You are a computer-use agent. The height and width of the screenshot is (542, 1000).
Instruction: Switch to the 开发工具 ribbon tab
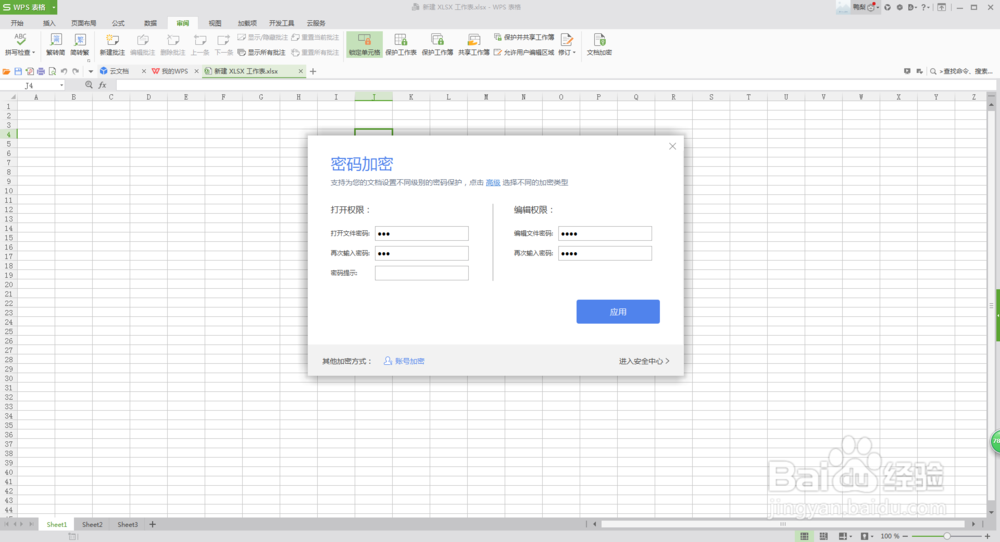tap(281, 23)
